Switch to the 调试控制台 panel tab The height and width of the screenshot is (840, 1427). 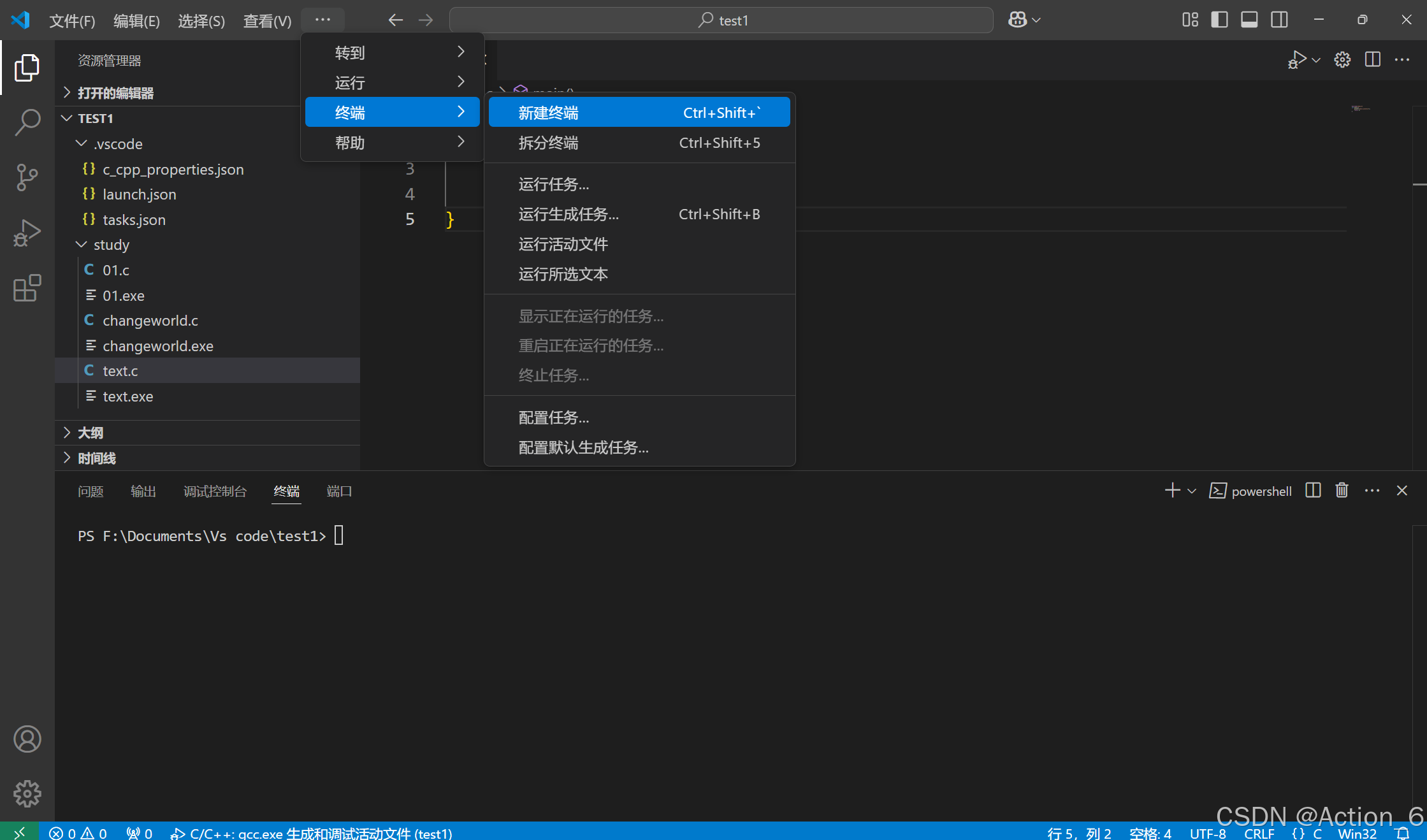215,491
